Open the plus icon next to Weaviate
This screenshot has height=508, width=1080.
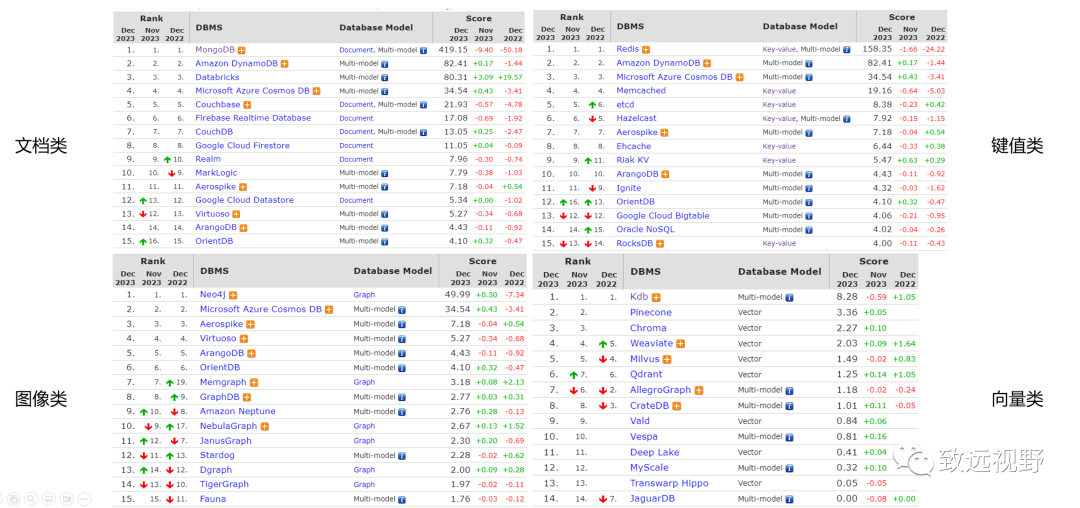click(681, 344)
